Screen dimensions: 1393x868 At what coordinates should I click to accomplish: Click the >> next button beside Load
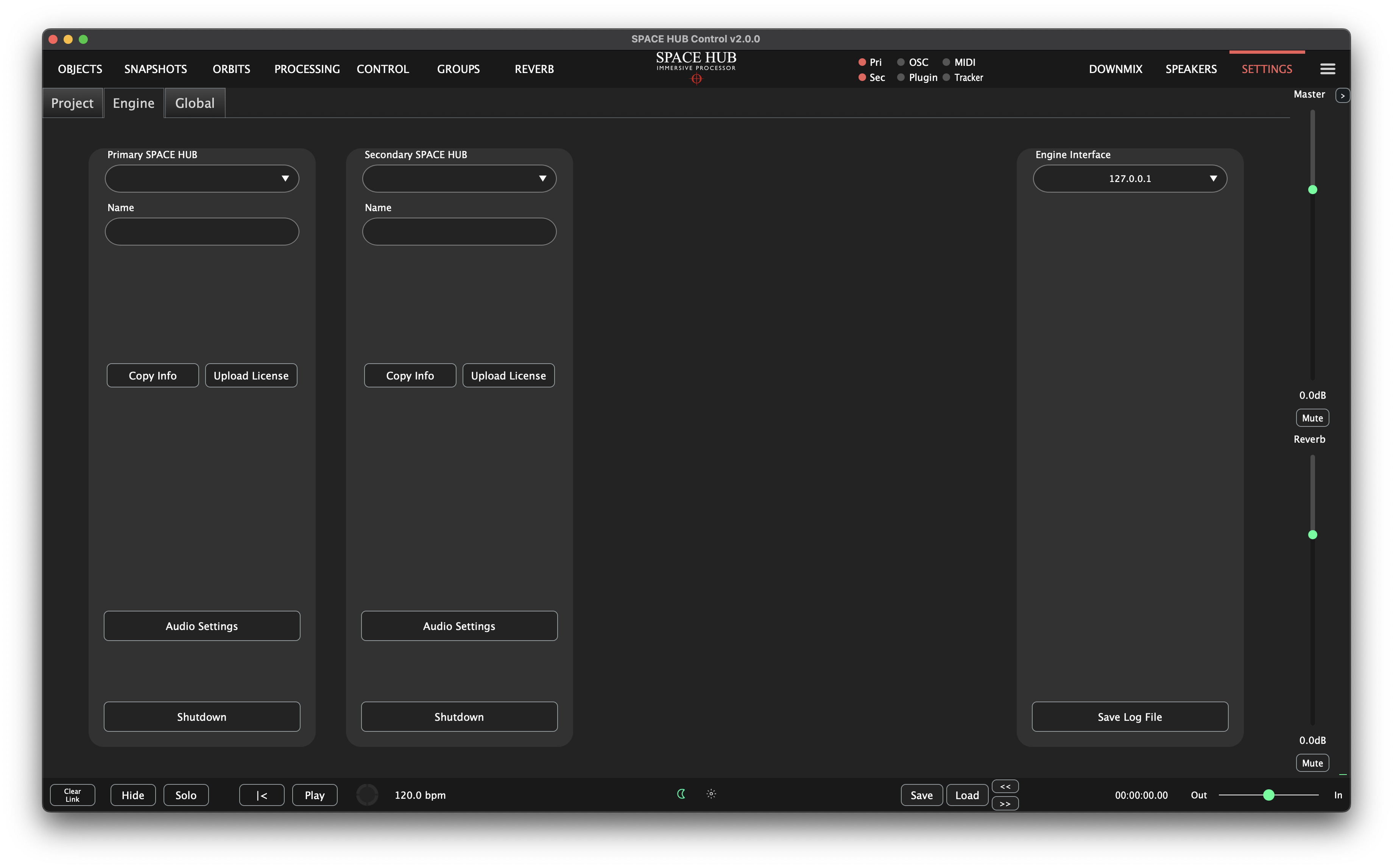tap(1005, 803)
